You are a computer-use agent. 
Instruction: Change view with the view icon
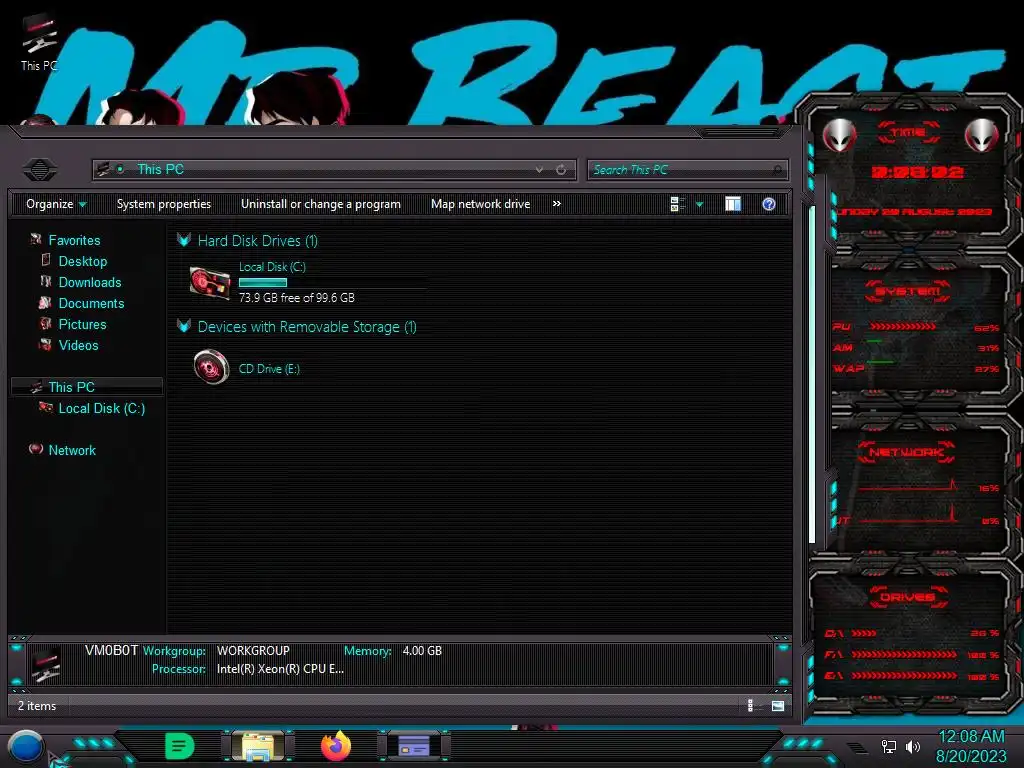[677, 204]
